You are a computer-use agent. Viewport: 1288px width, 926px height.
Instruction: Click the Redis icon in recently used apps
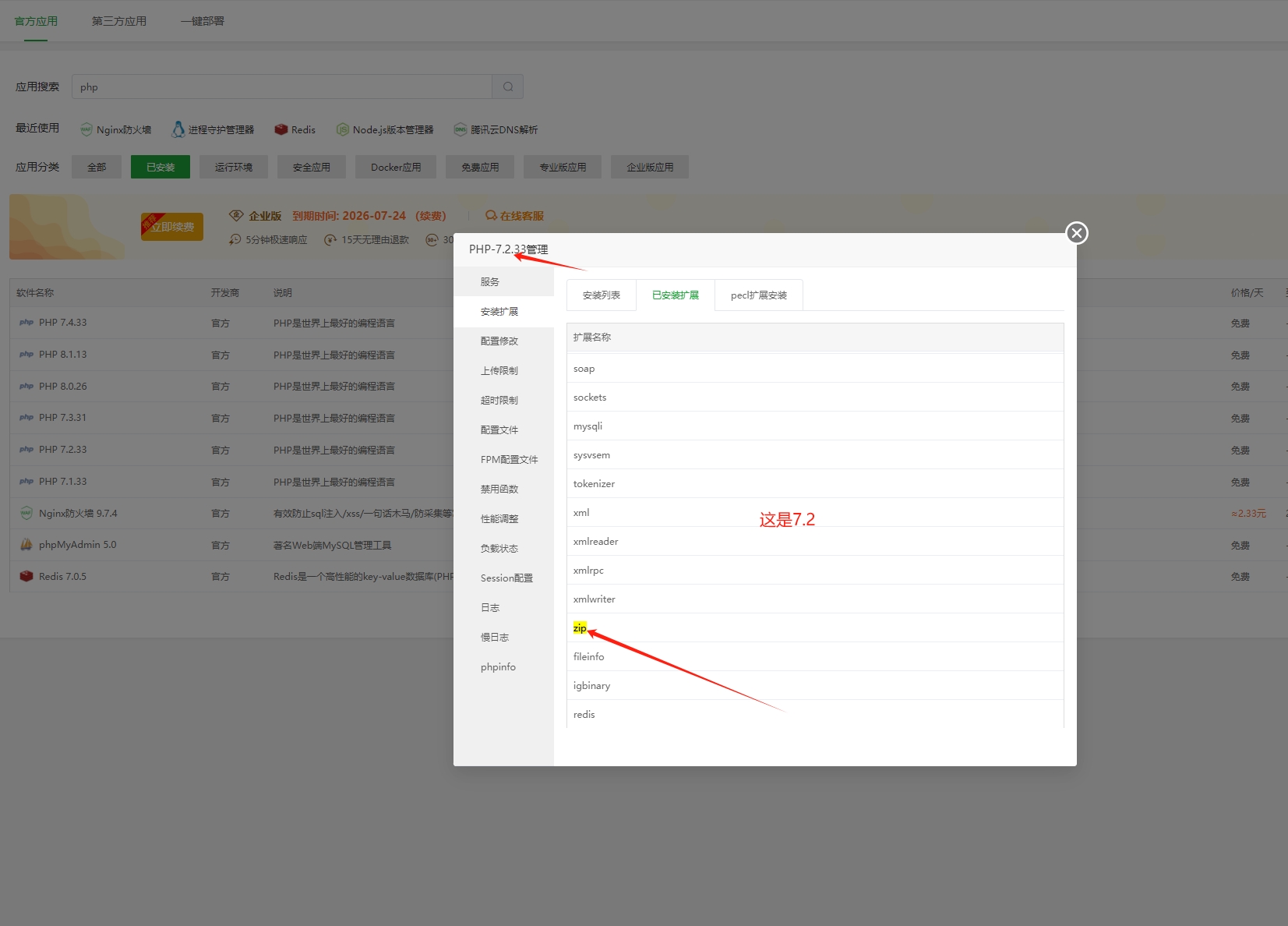point(282,129)
